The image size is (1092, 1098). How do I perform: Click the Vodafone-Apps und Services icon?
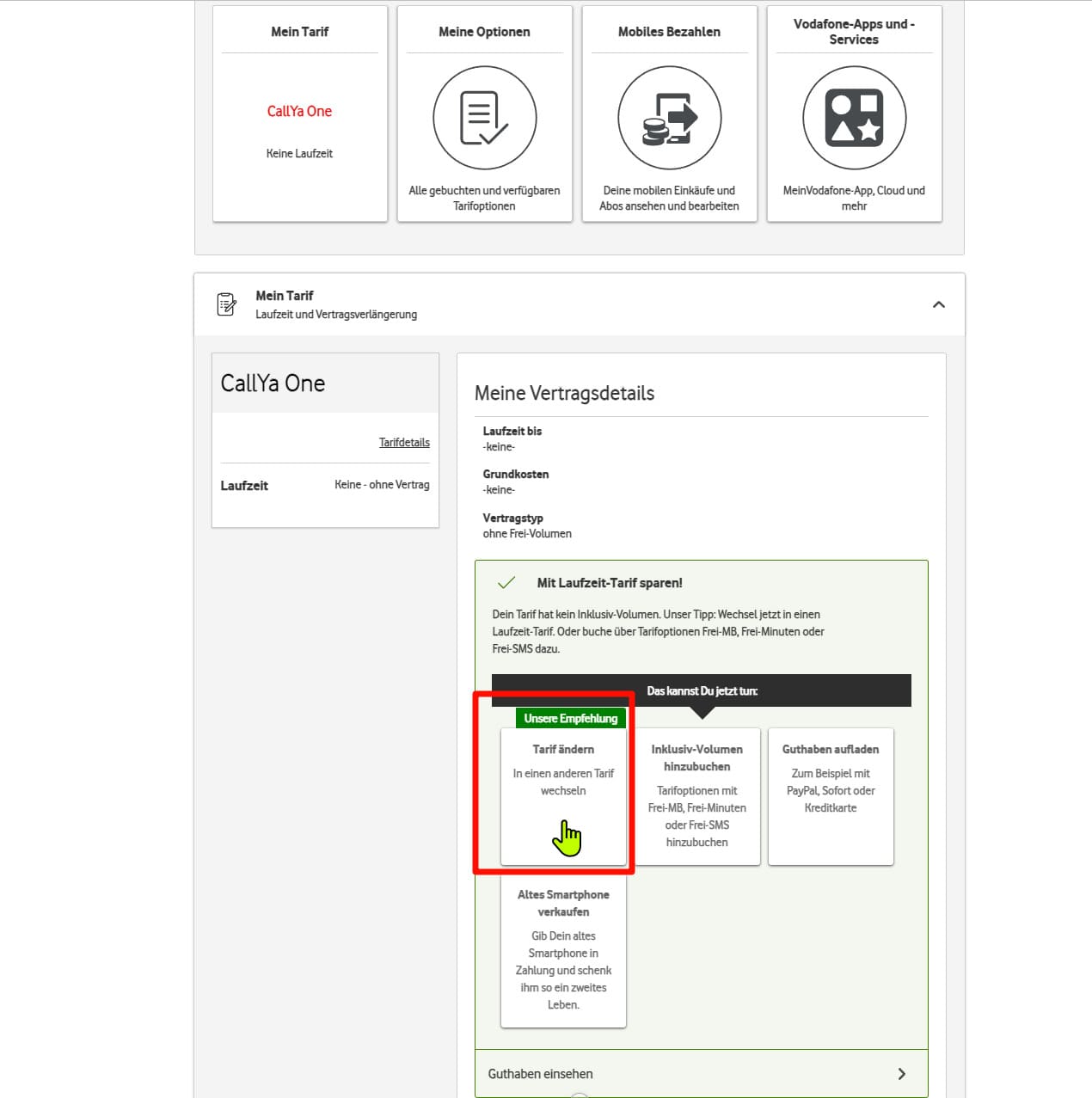pos(854,118)
